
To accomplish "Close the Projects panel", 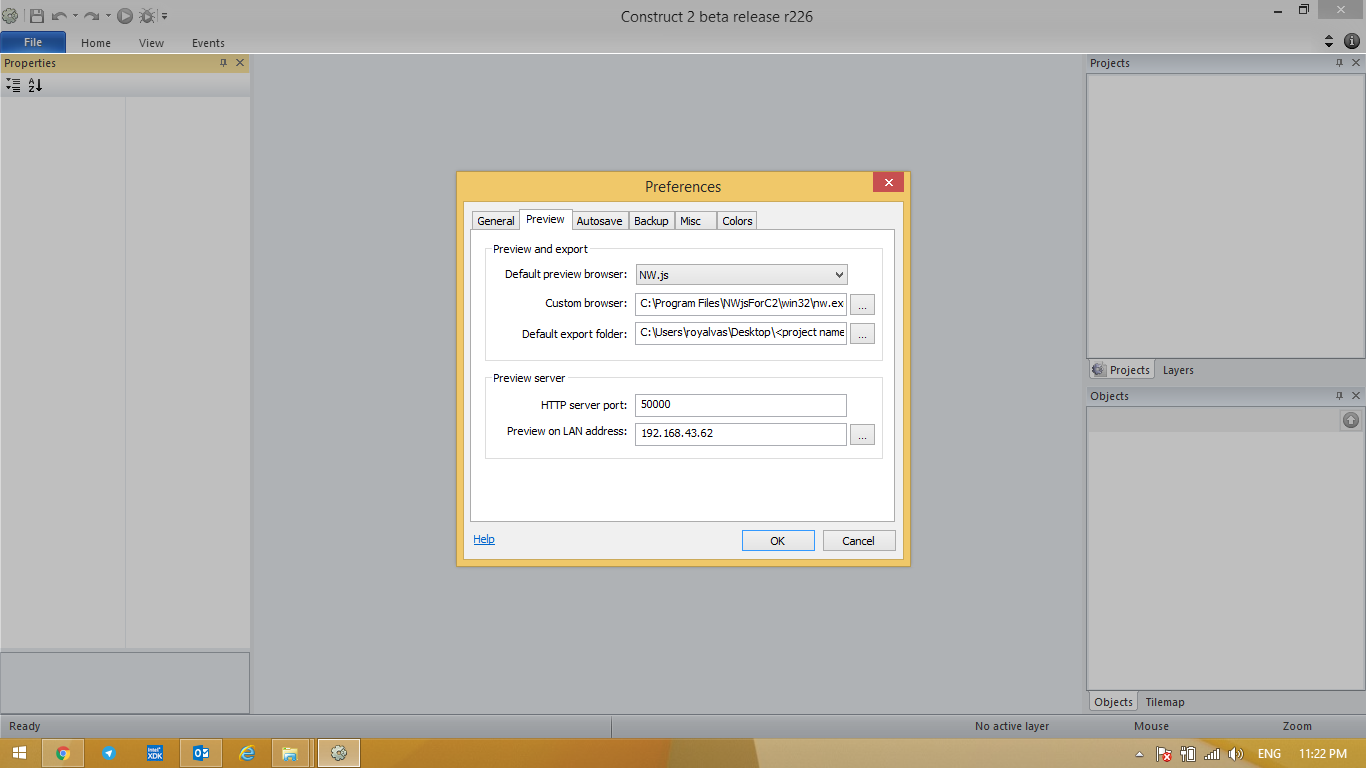I will coord(1356,62).
